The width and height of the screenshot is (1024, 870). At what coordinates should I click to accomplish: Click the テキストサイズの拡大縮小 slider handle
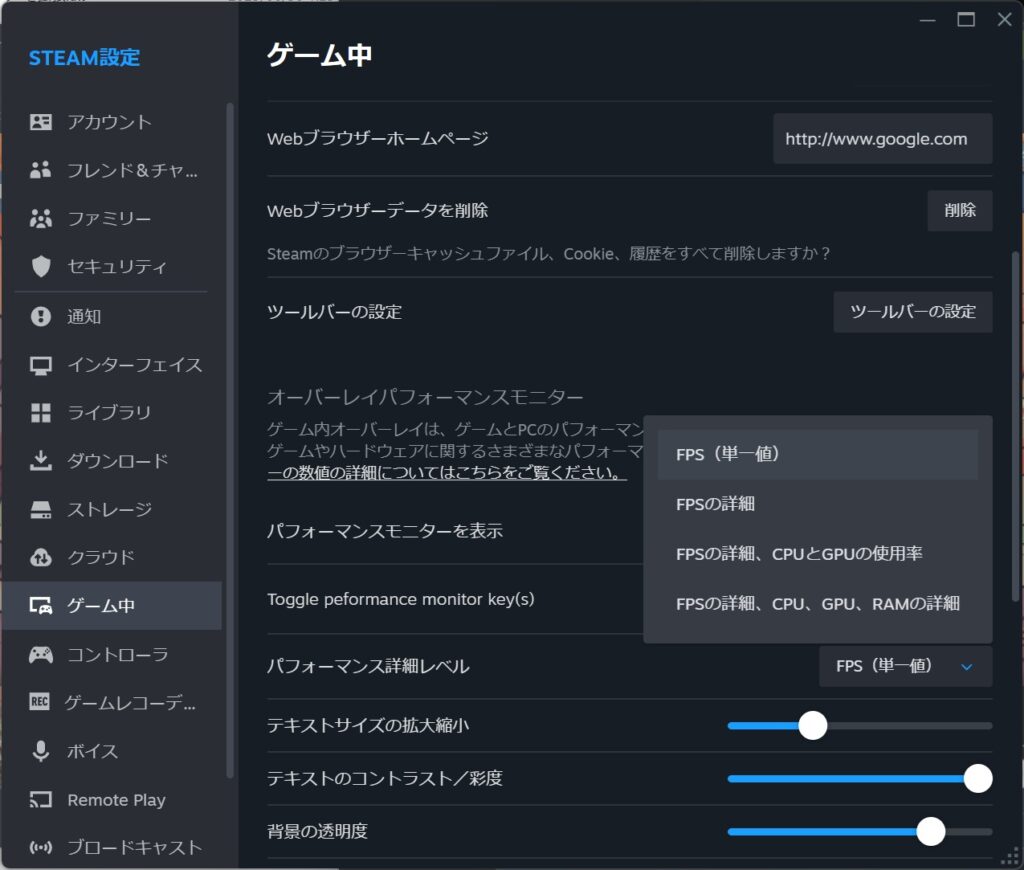click(x=813, y=726)
